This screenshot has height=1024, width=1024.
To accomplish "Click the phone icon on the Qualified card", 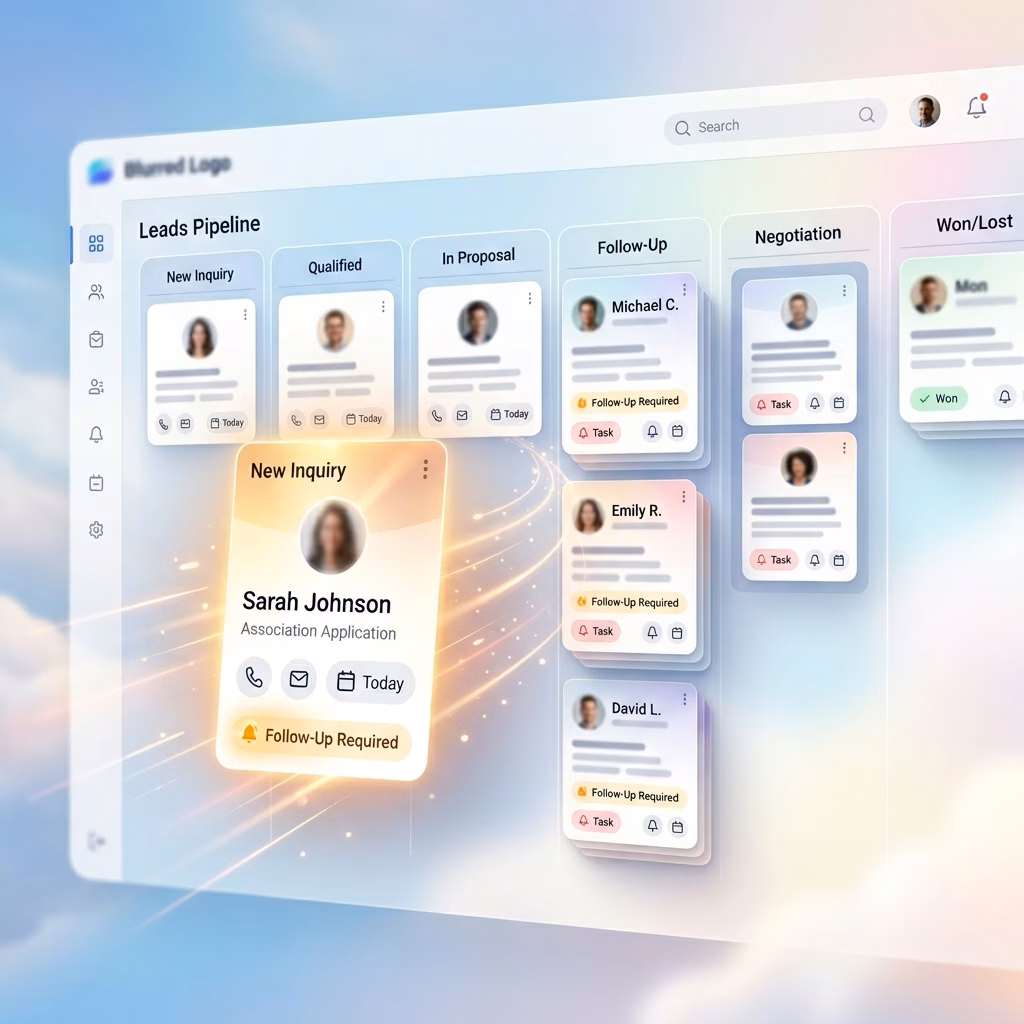I will tap(296, 420).
